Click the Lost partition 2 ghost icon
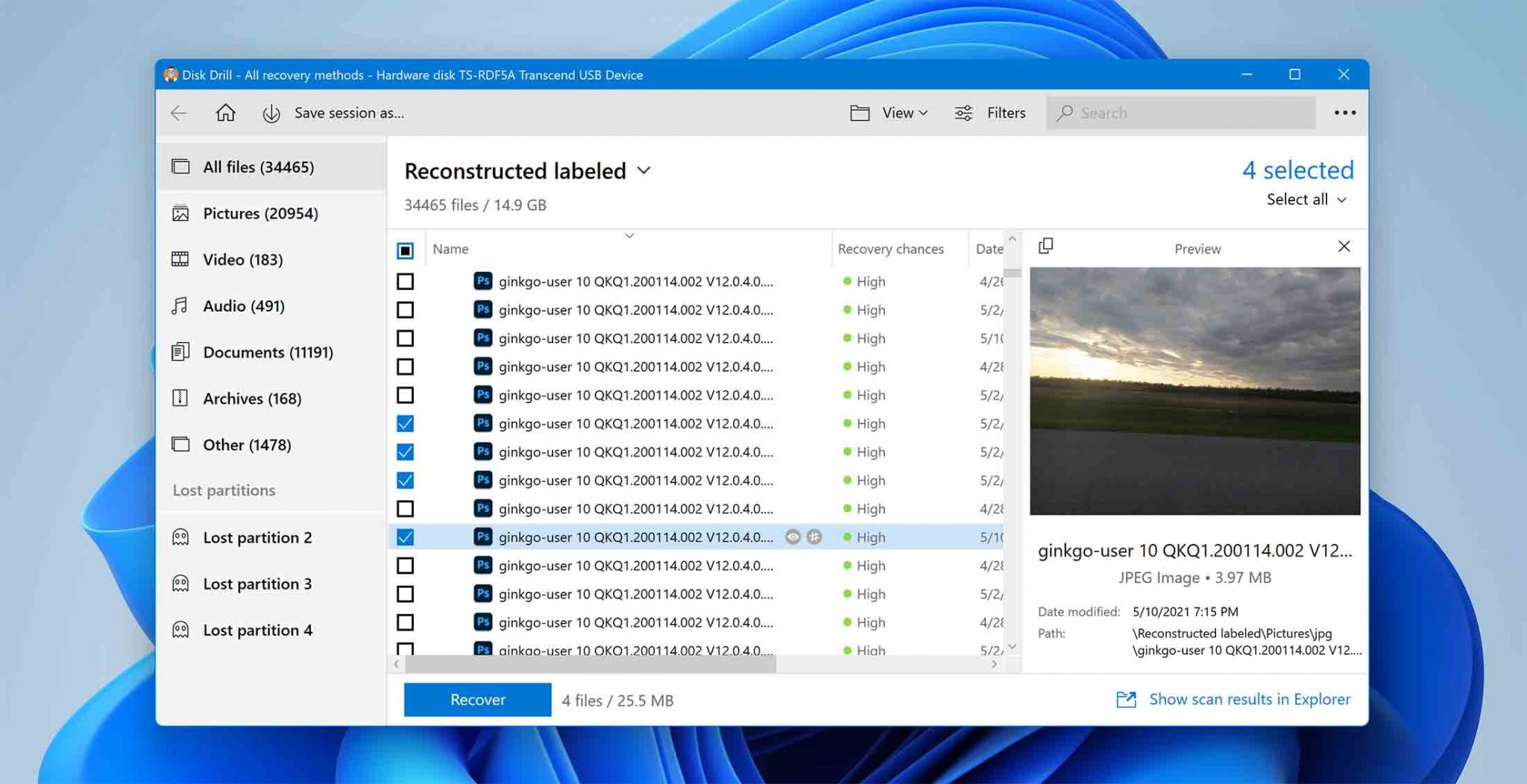This screenshot has height=784, width=1527. pos(180,537)
